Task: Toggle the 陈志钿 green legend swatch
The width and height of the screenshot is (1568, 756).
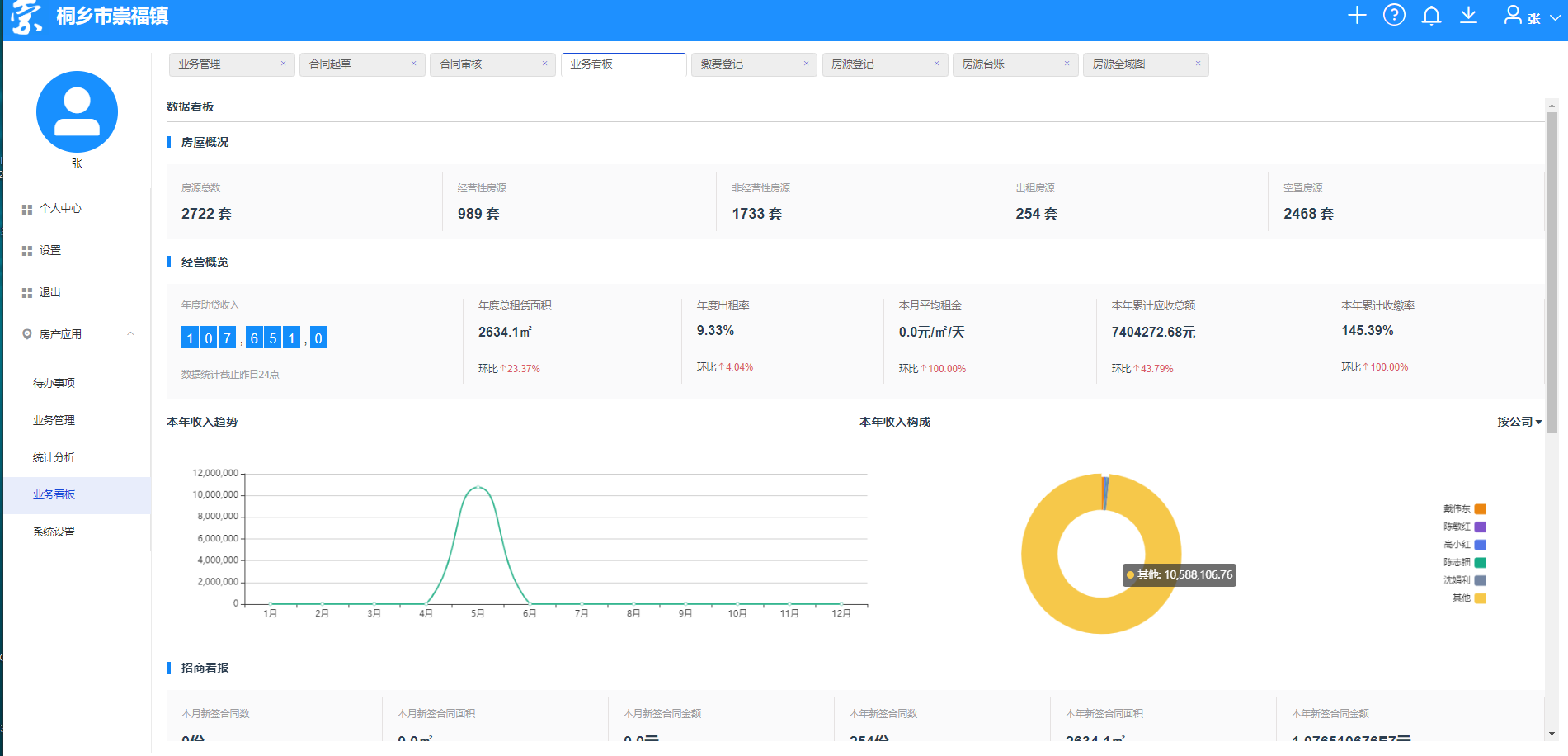Action: (x=1480, y=563)
